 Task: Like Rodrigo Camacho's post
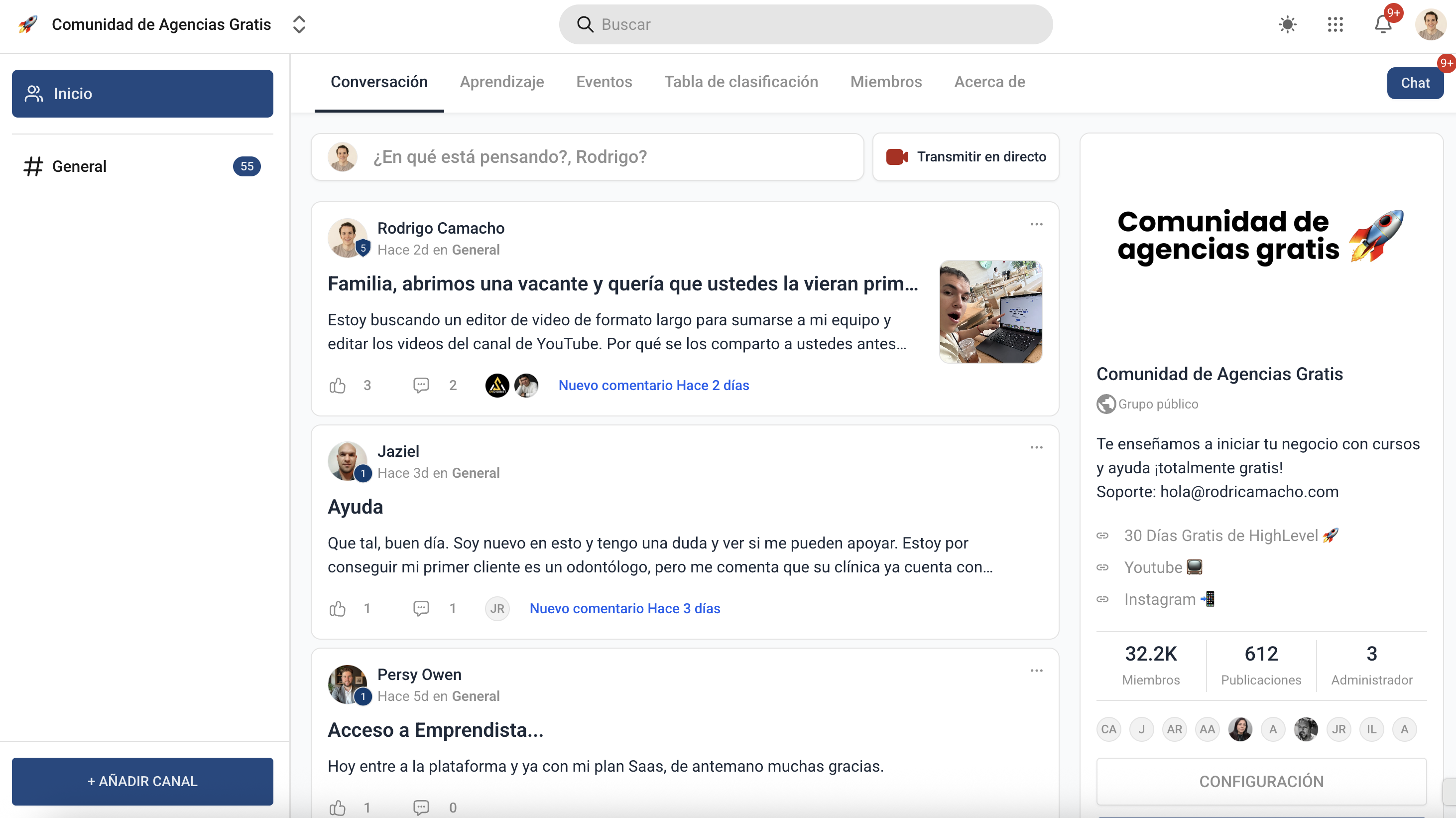pyautogui.click(x=338, y=386)
